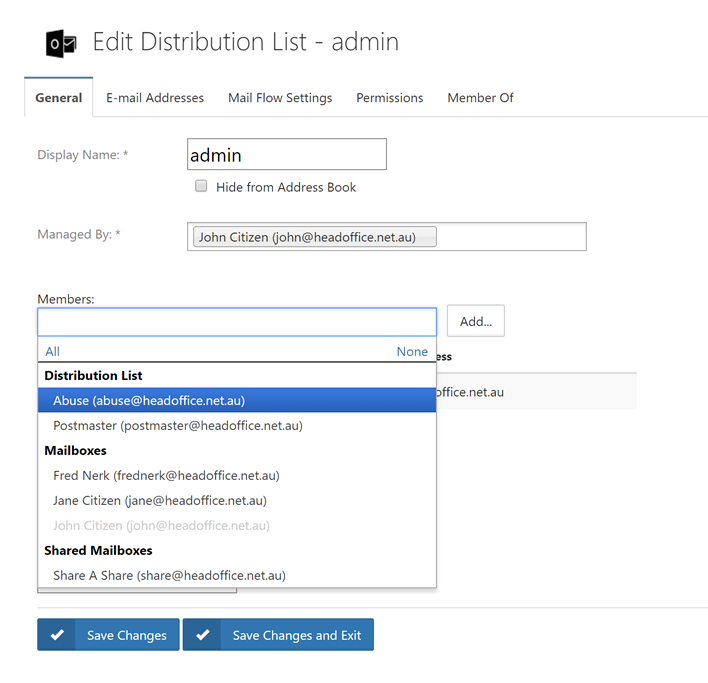Click the Managed By: label
The height and width of the screenshot is (683, 708).
coord(79,234)
